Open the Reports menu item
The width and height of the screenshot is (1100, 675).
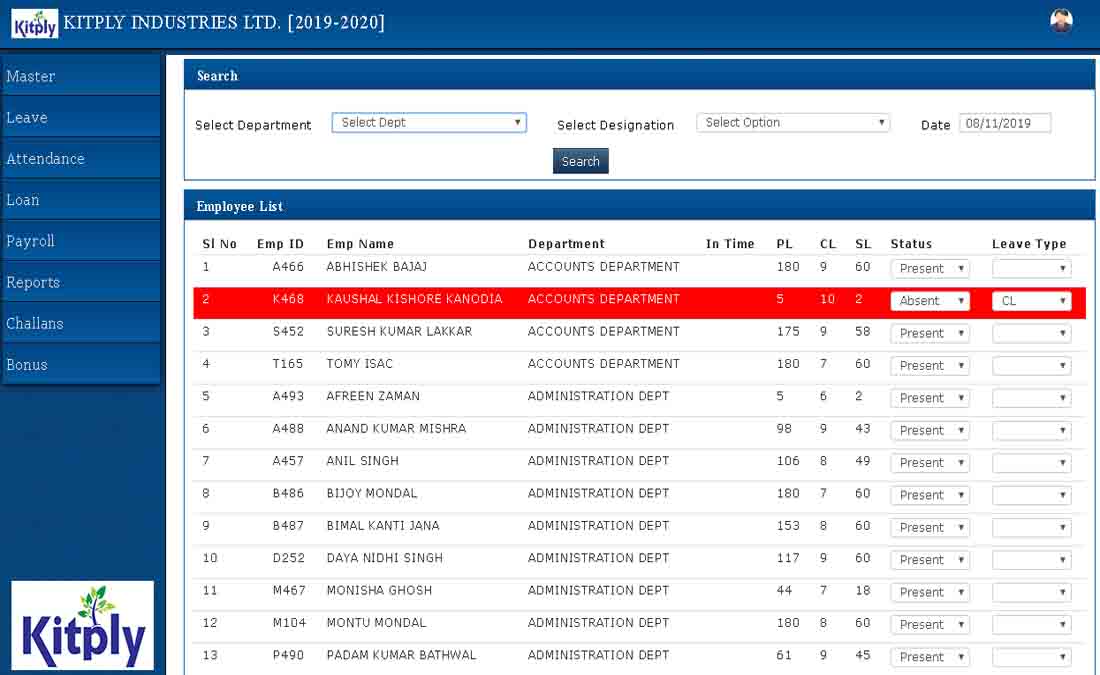click(x=80, y=282)
